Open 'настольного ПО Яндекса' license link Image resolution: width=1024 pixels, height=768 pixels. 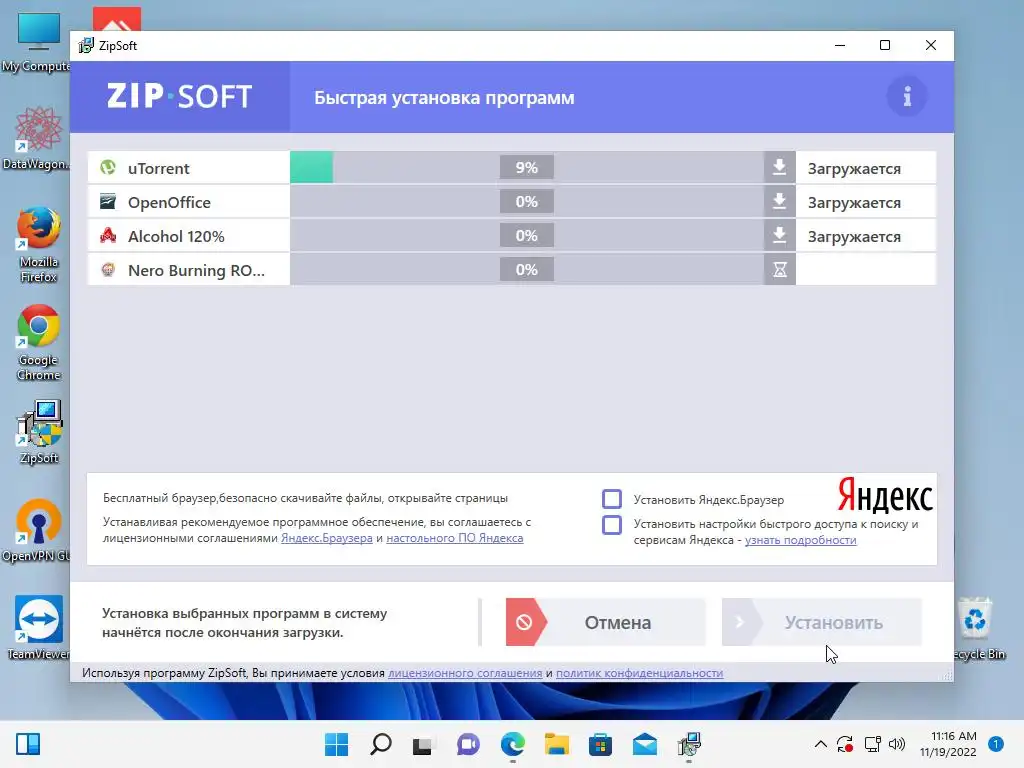pyautogui.click(x=455, y=538)
